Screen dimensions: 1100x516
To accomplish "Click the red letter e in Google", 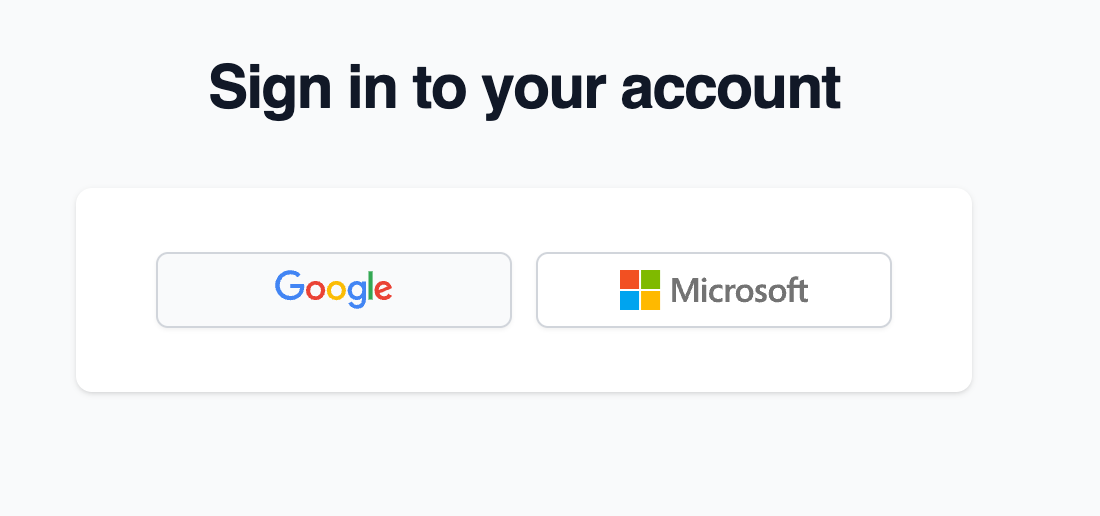I will coord(382,290).
